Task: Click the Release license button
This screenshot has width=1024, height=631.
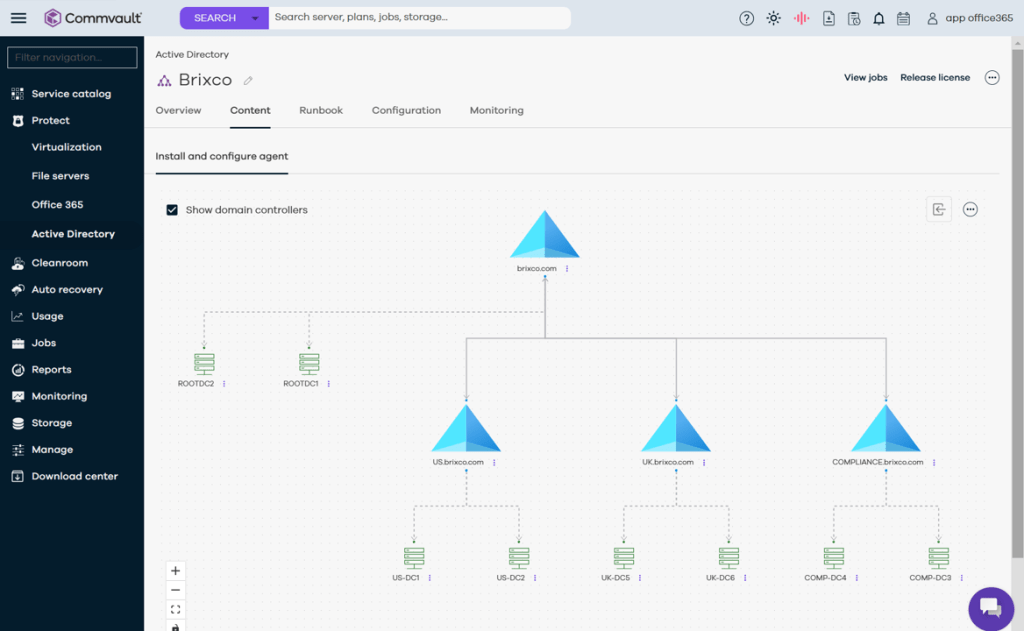Action: point(934,77)
